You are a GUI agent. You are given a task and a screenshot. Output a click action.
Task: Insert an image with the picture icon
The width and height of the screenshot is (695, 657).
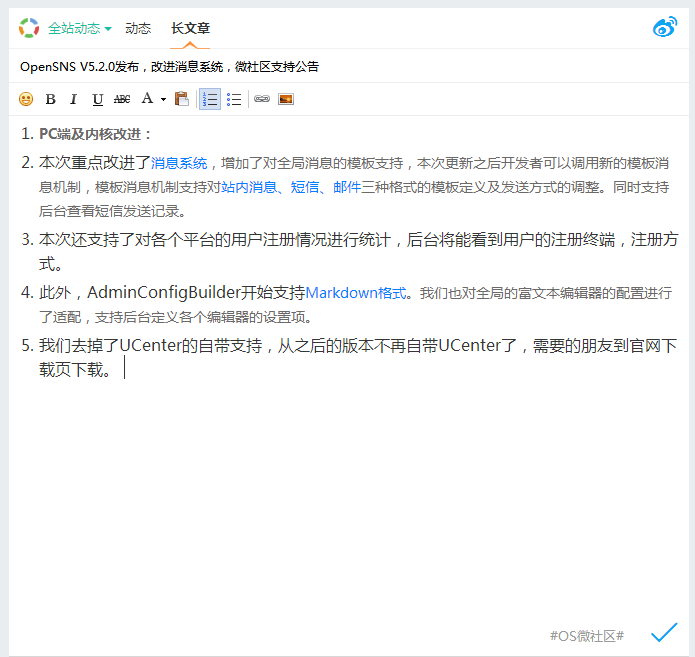point(286,99)
